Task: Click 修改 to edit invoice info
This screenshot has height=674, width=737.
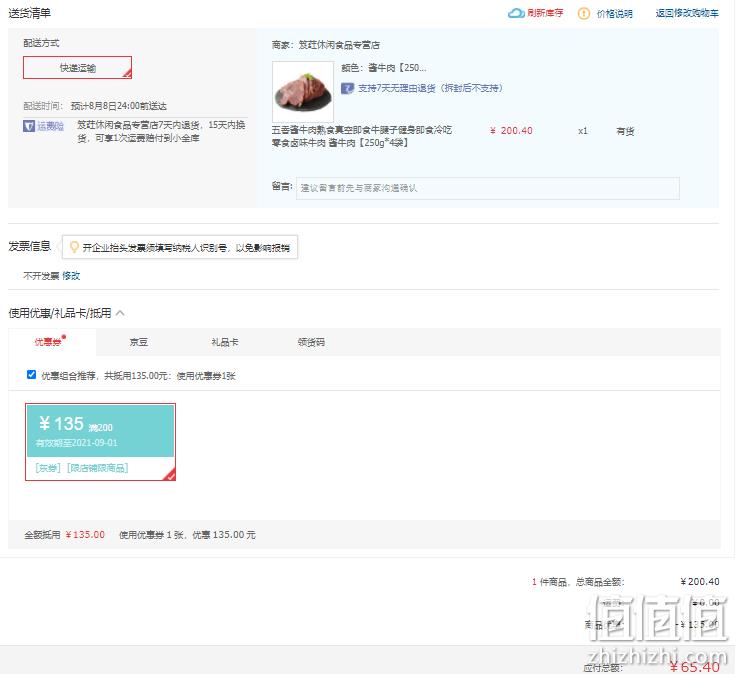Action: tap(71, 276)
